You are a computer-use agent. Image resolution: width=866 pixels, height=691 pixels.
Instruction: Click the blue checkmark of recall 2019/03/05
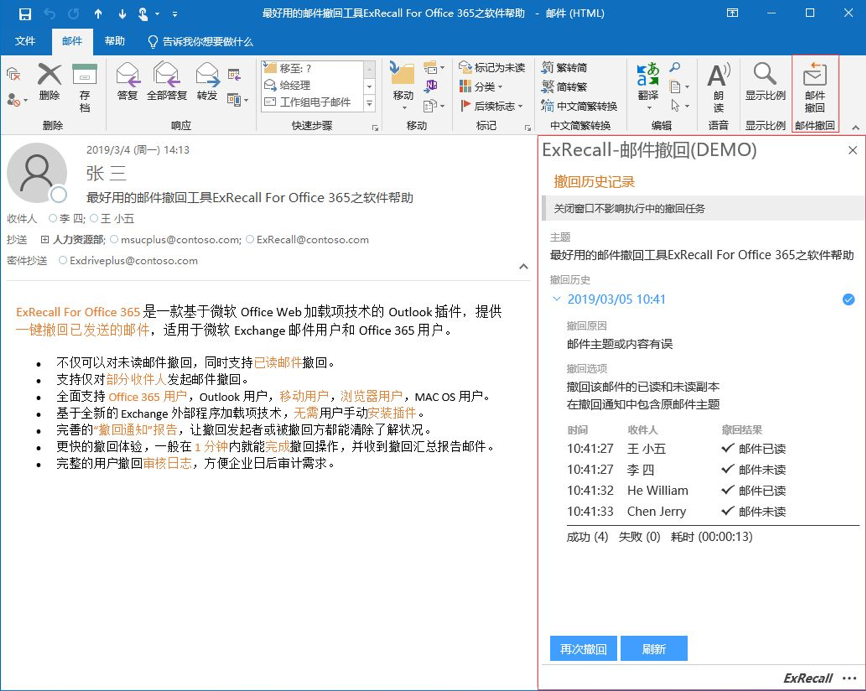(x=848, y=299)
